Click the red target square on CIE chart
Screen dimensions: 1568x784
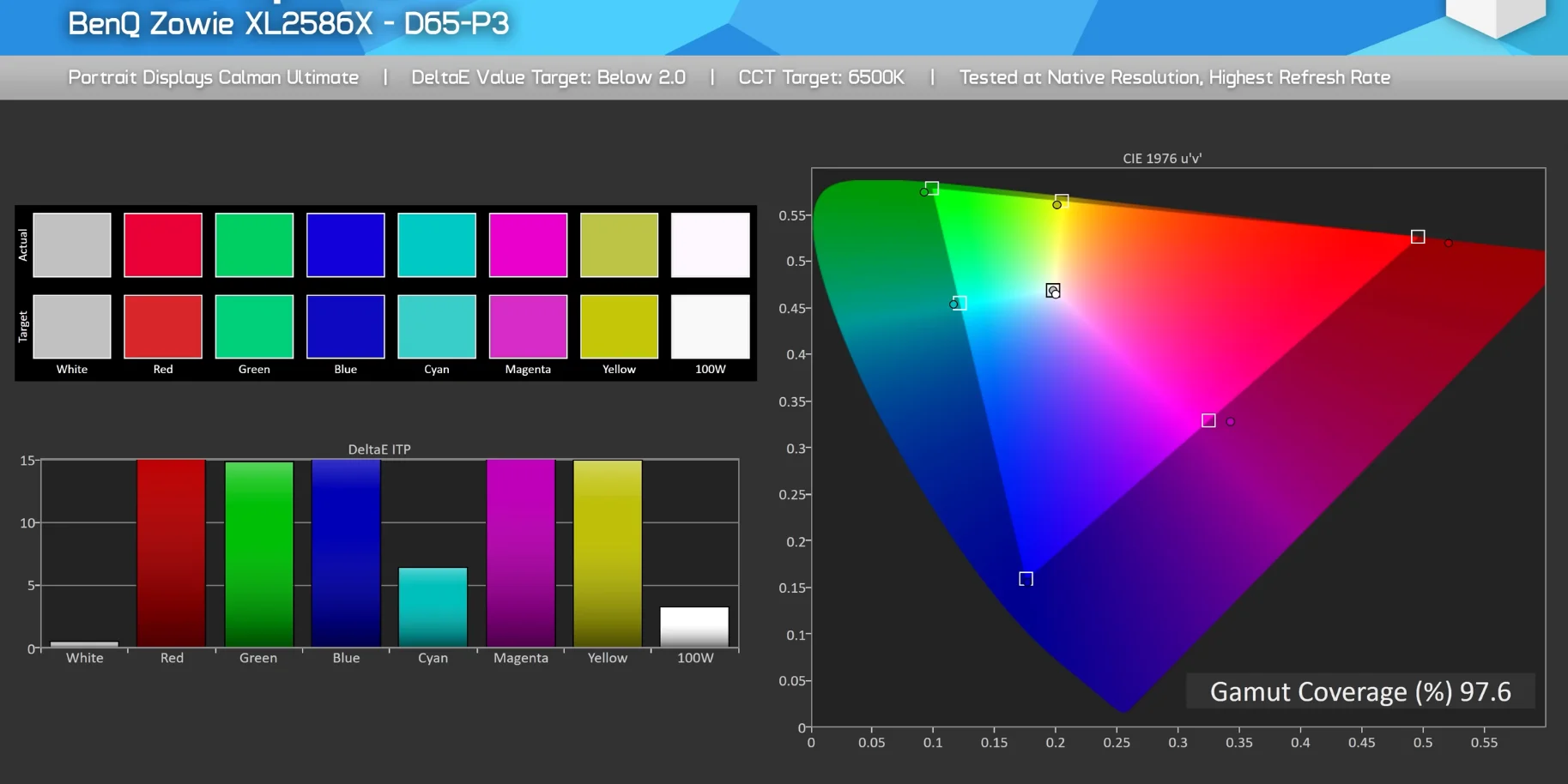[x=1418, y=237]
